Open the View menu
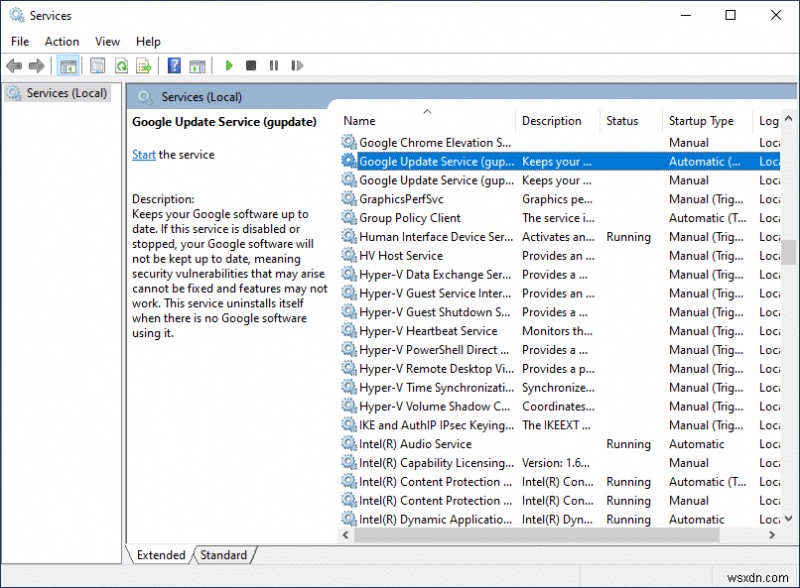Screen dimensions: 800x588 click(107, 41)
